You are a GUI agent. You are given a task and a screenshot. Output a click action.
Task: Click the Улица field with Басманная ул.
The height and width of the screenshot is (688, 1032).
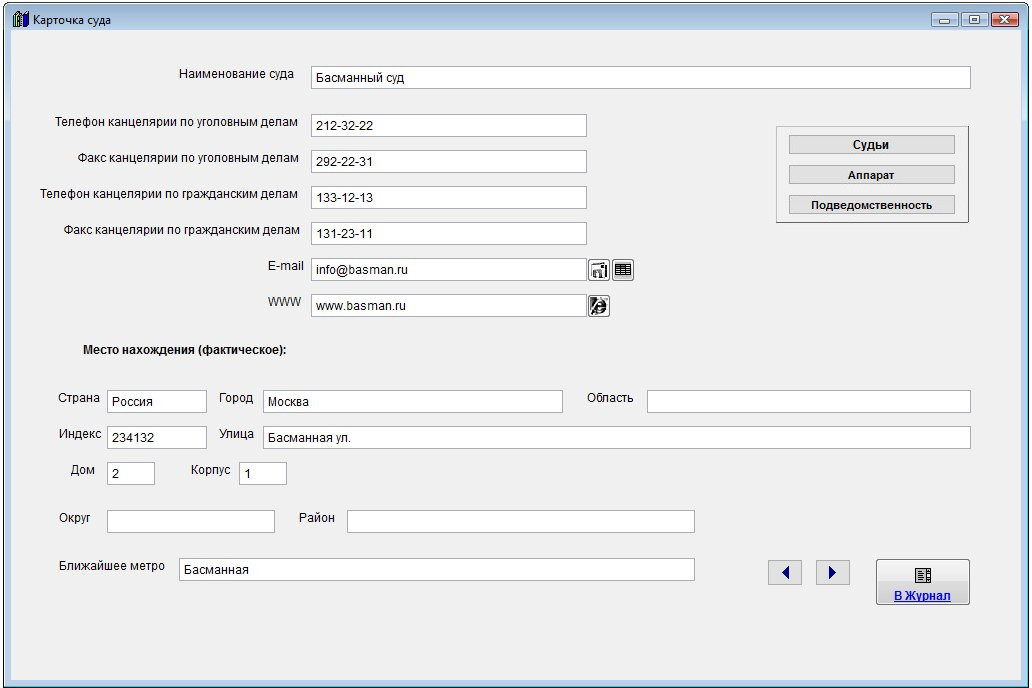(617, 438)
